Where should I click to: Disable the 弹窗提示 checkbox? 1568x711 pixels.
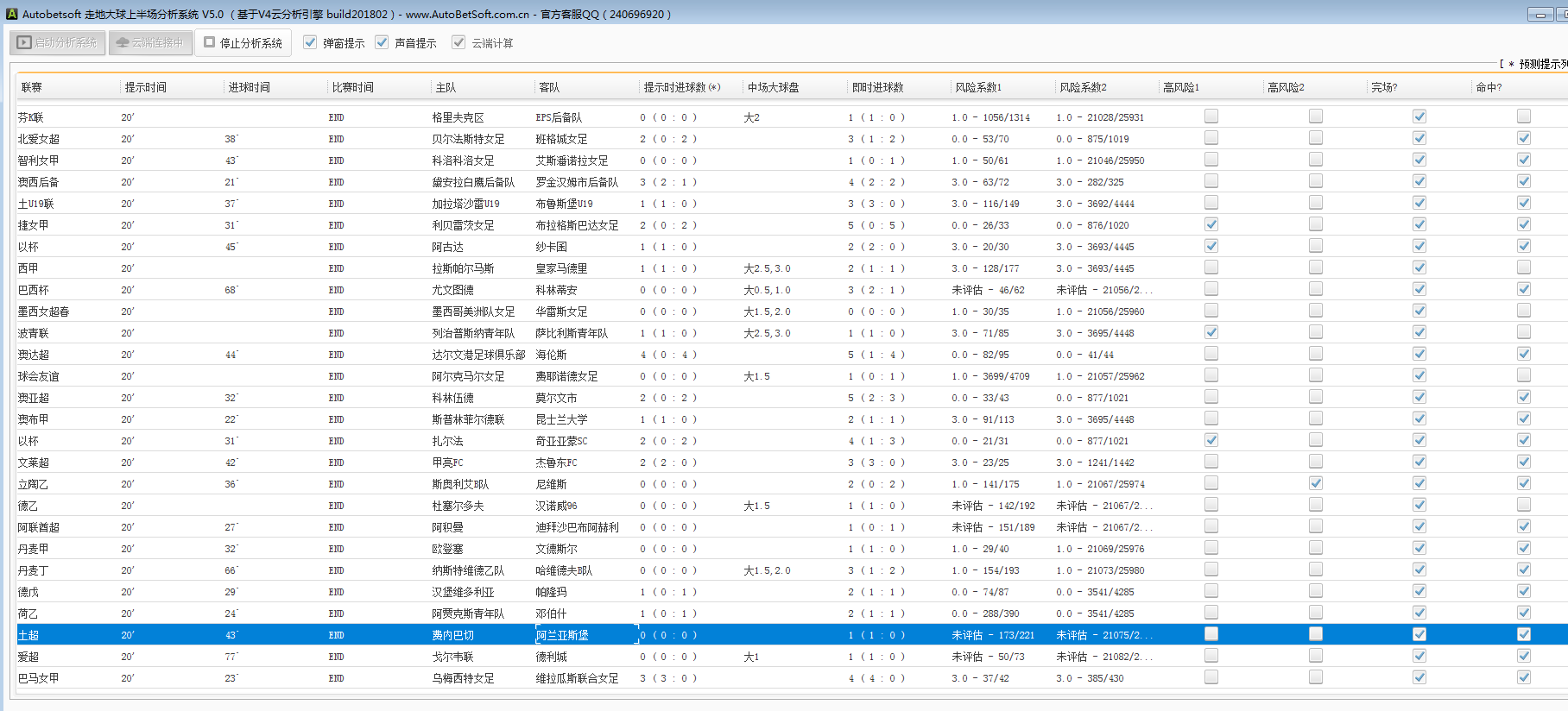coord(310,42)
